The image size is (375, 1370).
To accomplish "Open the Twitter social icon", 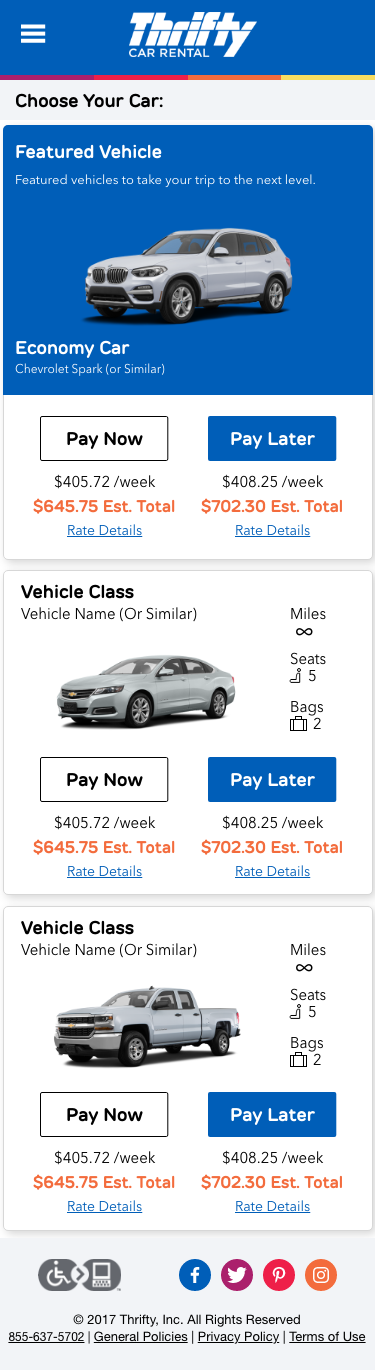I will coord(237,1275).
